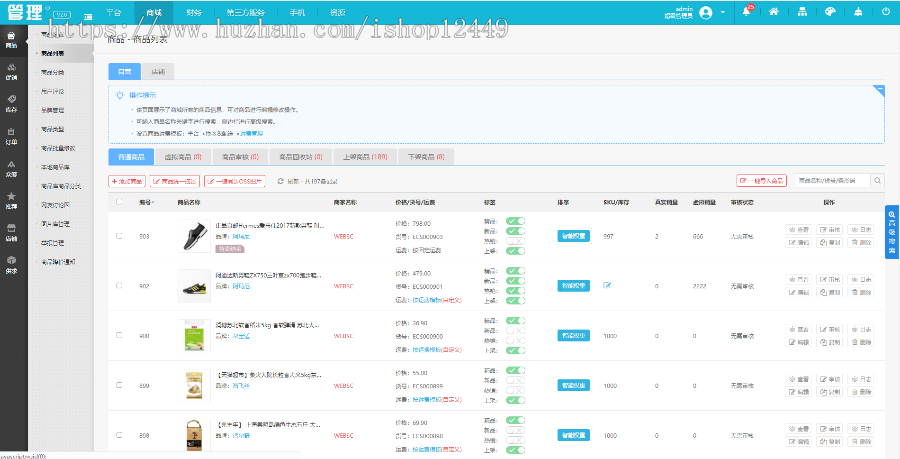Collapse the 操作提示 panel using corner arrow
This screenshot has width=900, height=459.
878,91
